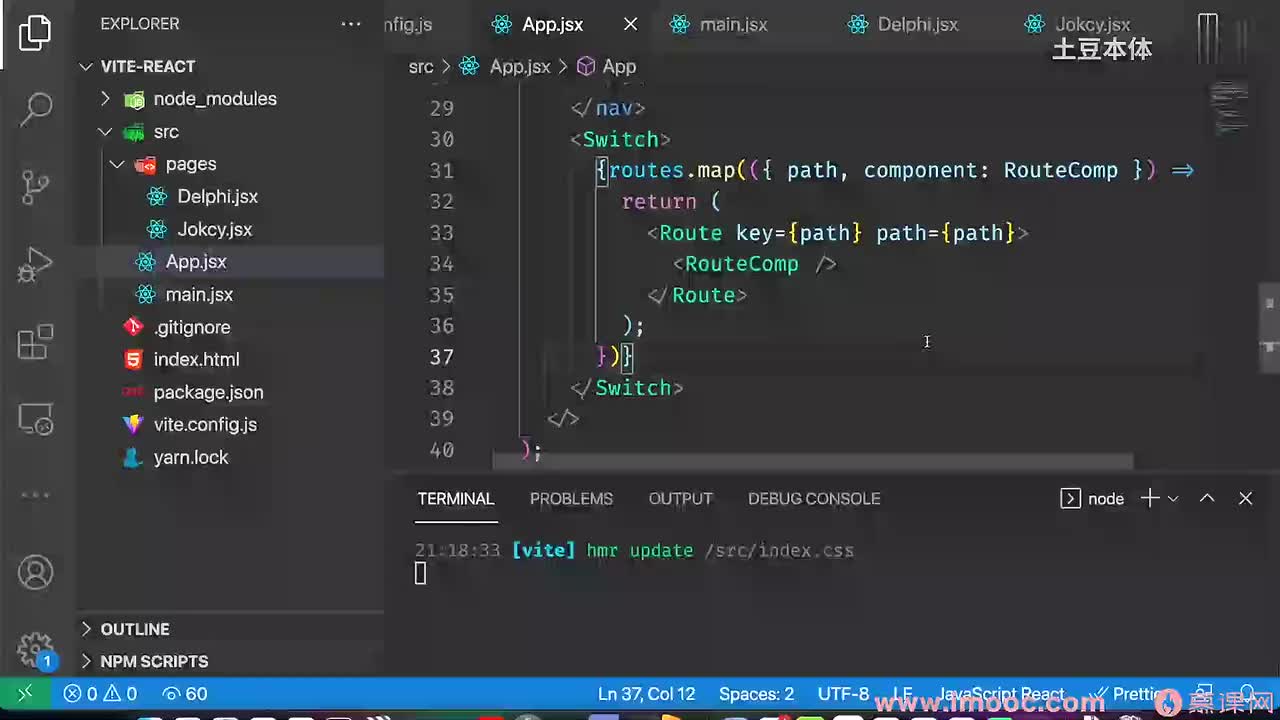This screenshot has width=1280, height=720.
Task: Click line number 33 in the gutter
Action: tap(441, 233)
